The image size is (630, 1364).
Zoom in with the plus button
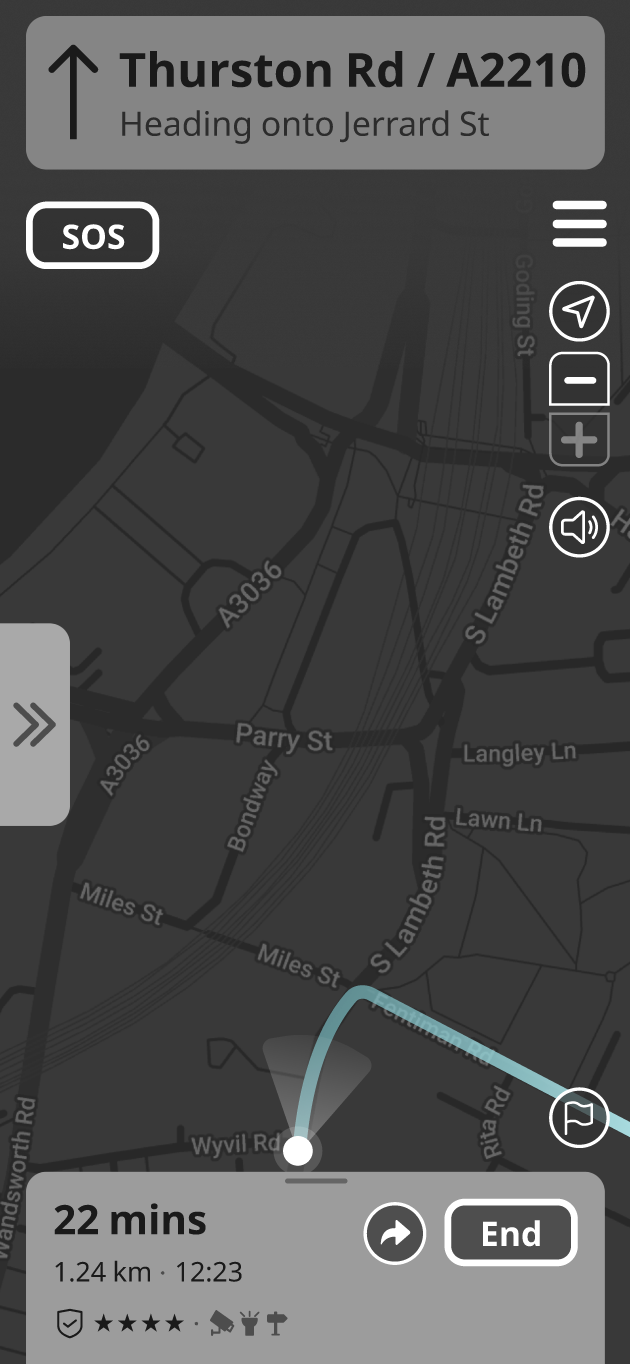(580, 440)
